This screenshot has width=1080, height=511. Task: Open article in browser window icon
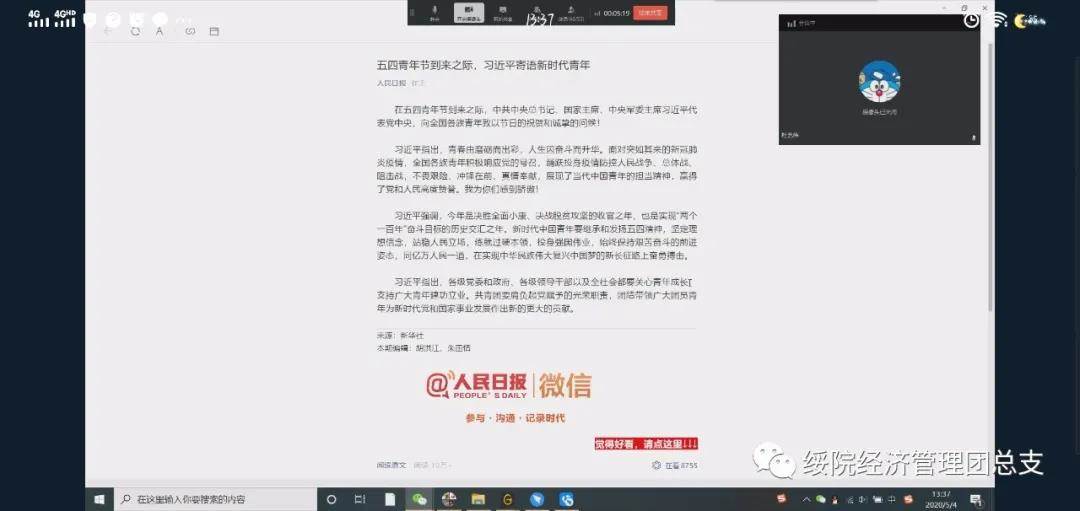(214, 31)
